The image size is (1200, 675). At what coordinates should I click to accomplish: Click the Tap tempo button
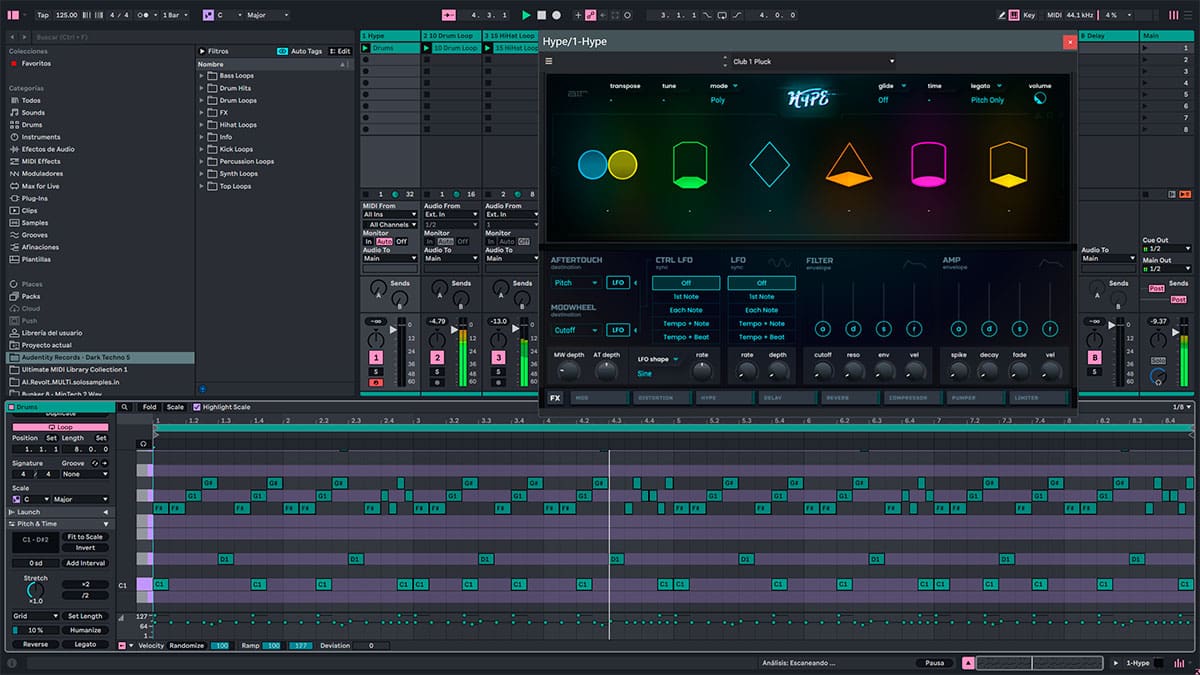pos(43,15)
